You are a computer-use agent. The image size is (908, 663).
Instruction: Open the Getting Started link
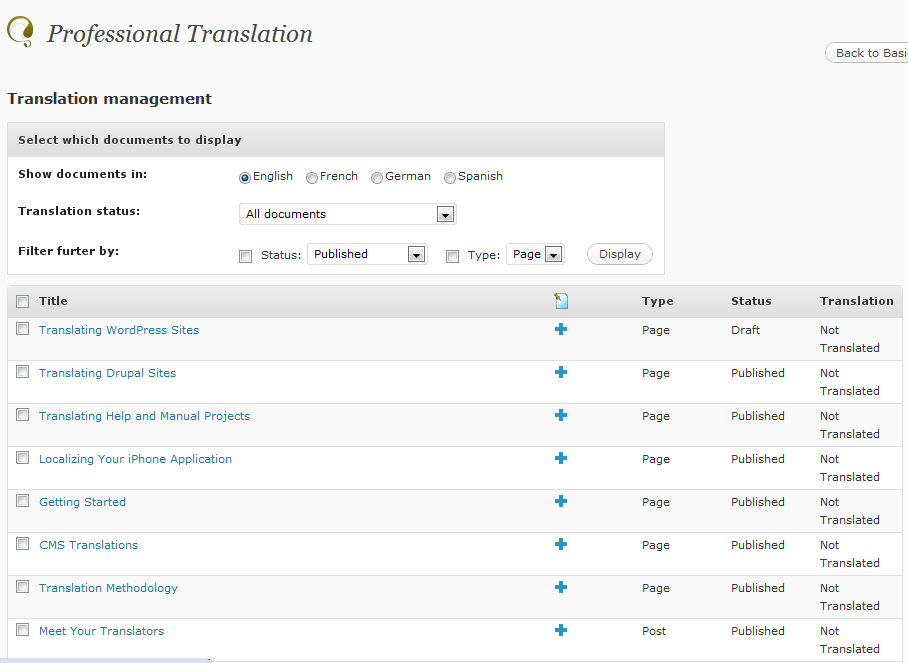(x=82, y=502)
